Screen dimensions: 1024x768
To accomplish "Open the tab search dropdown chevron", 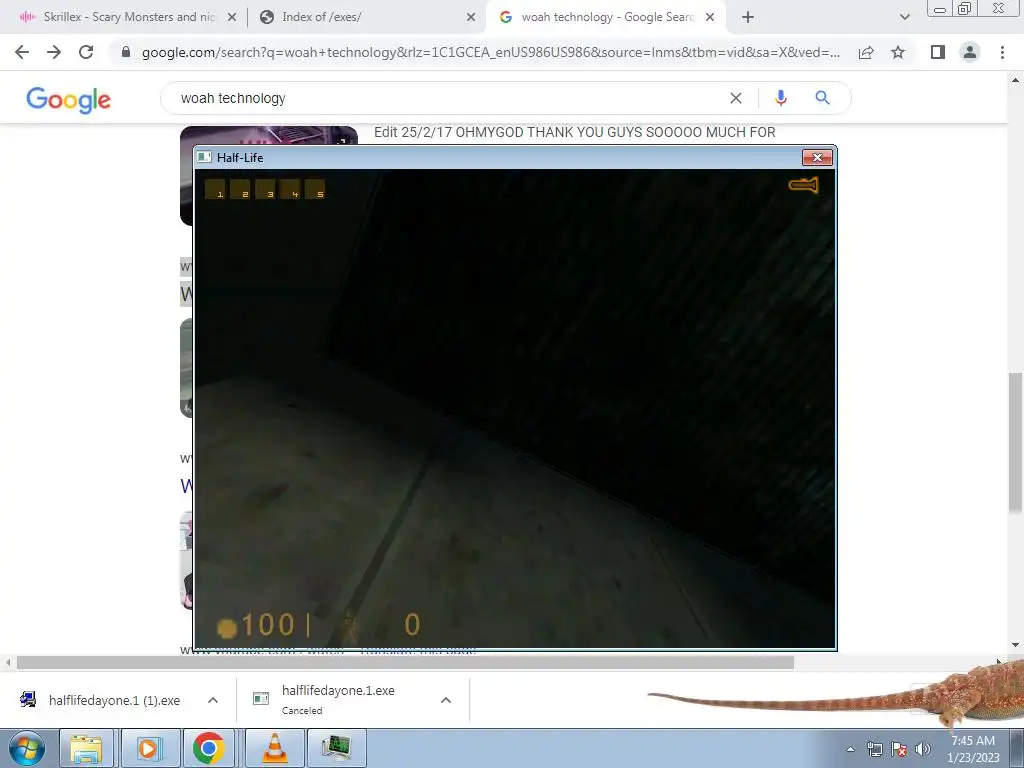I will tap(904, 17).
